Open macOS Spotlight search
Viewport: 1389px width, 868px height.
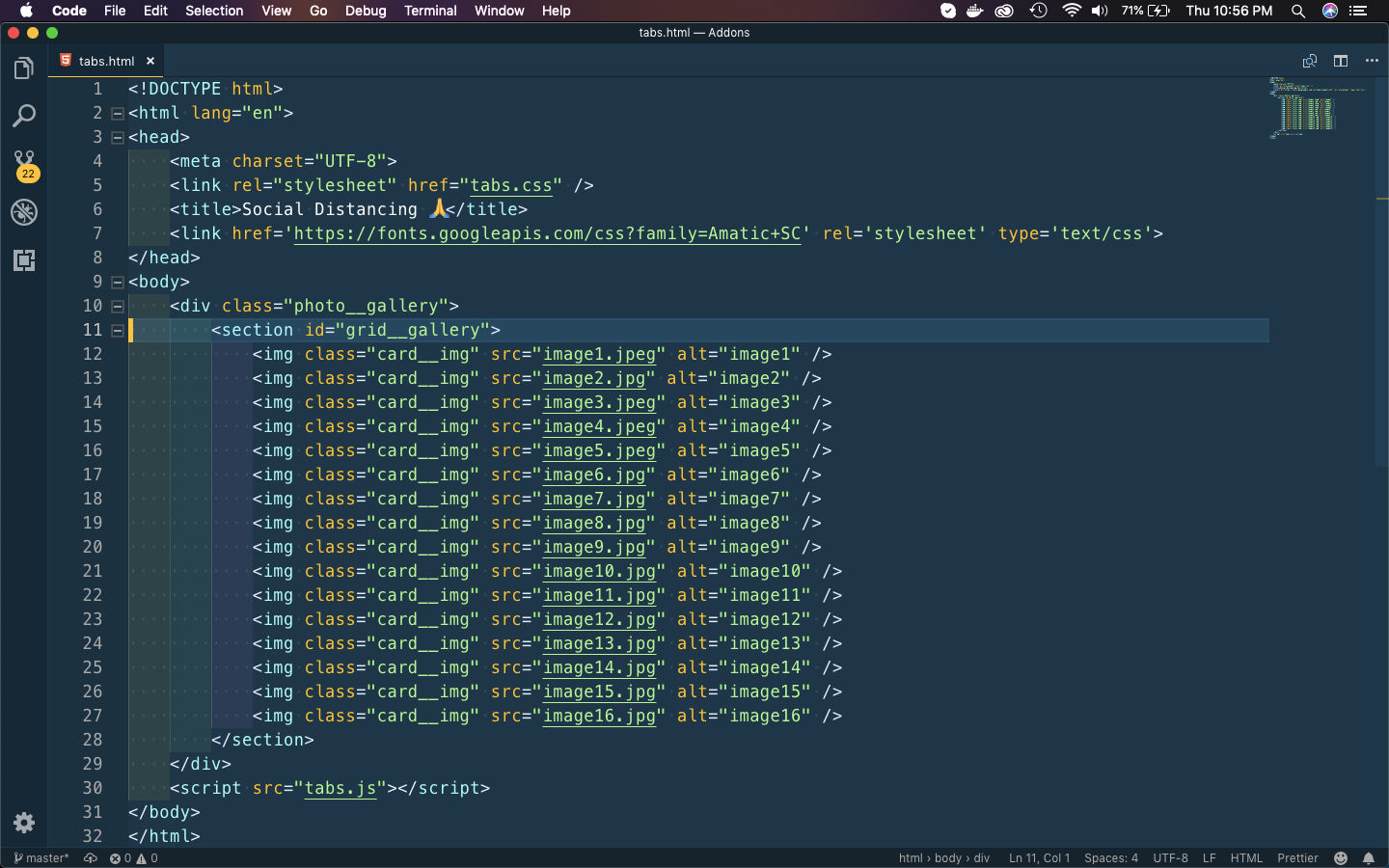pyautogui.click(x=1298, y=11)
